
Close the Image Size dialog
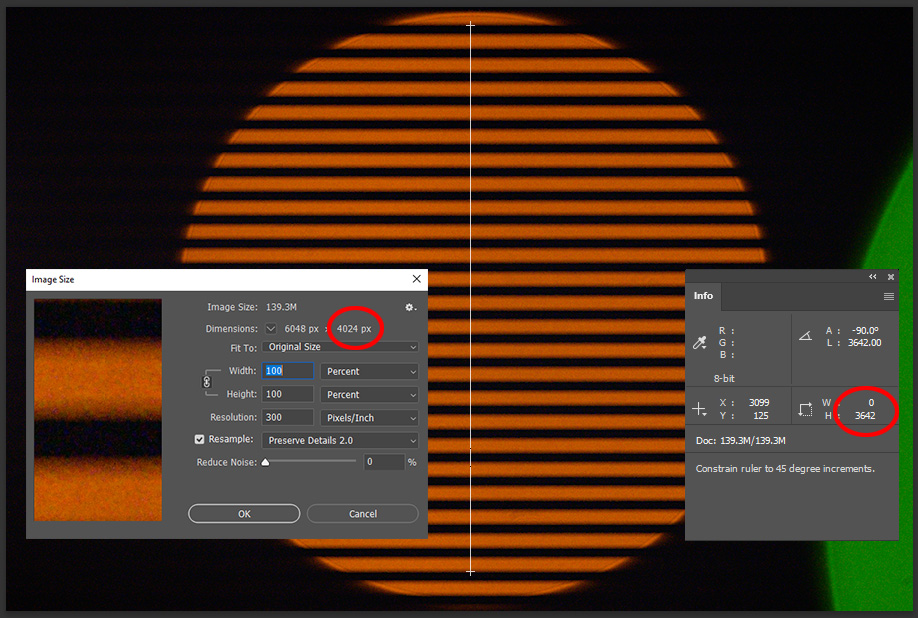[x=416, y=279]
